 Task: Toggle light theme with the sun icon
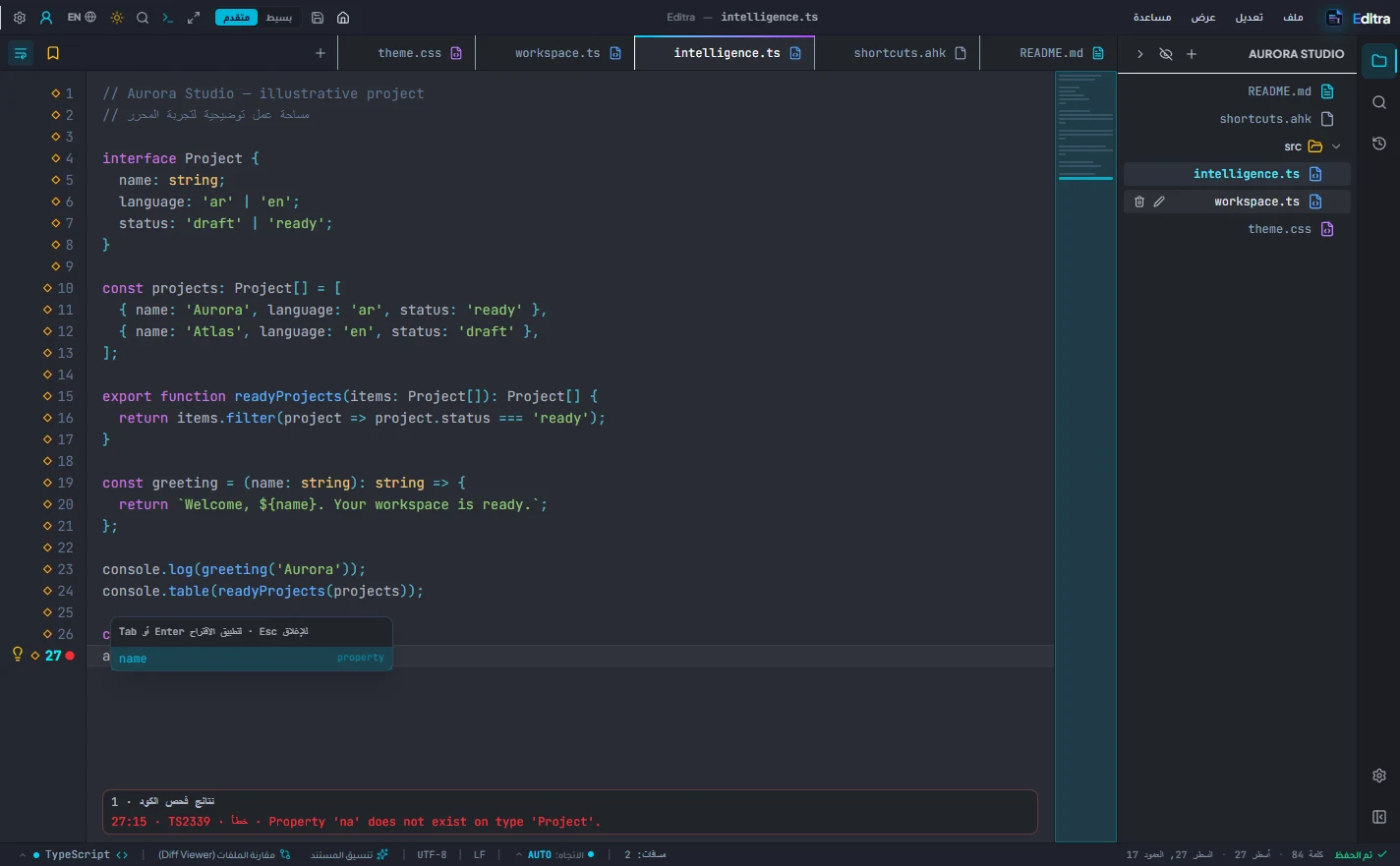pyautogui.click(x=117, y=18)
